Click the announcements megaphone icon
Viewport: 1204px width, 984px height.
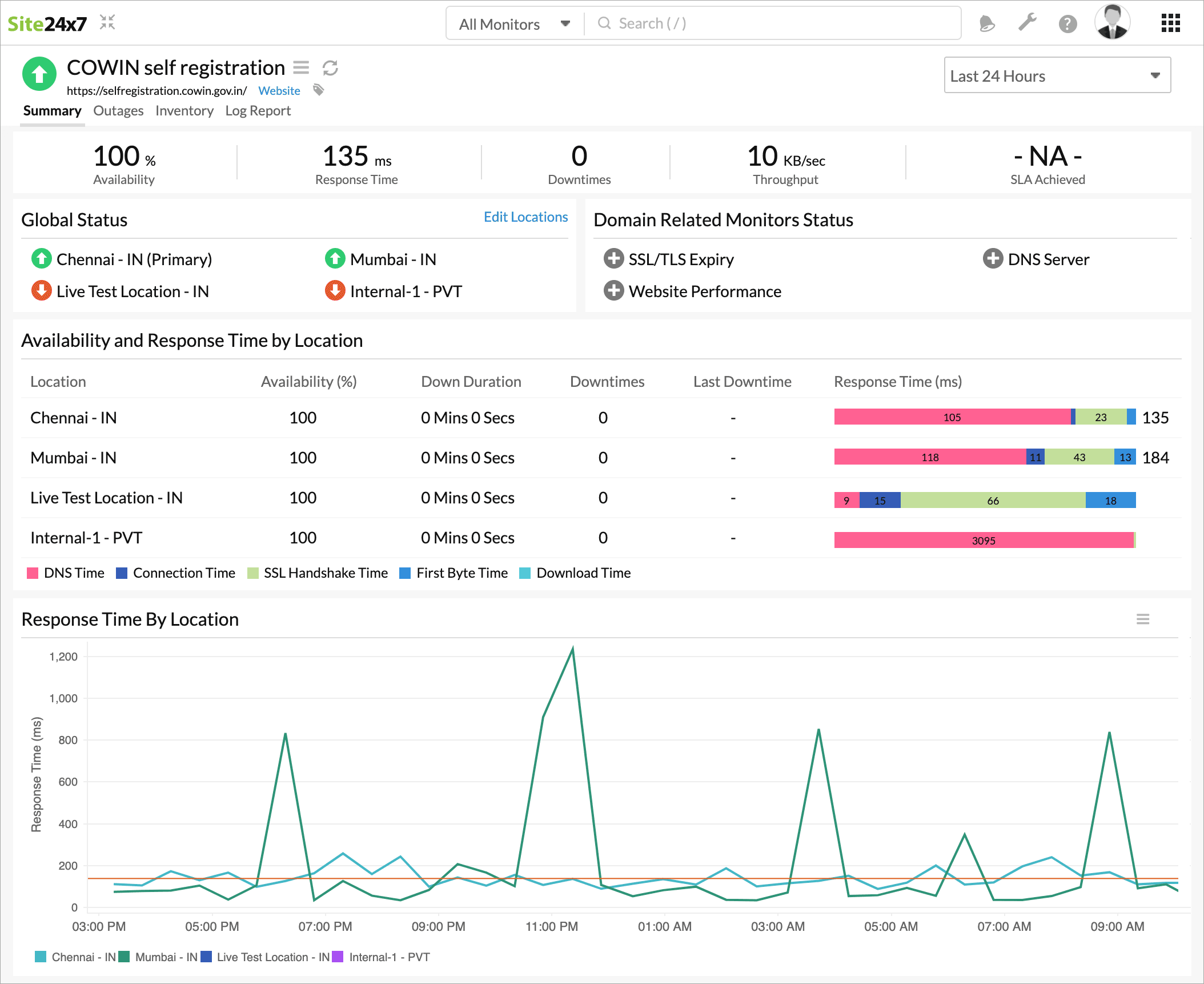point(986,23)
